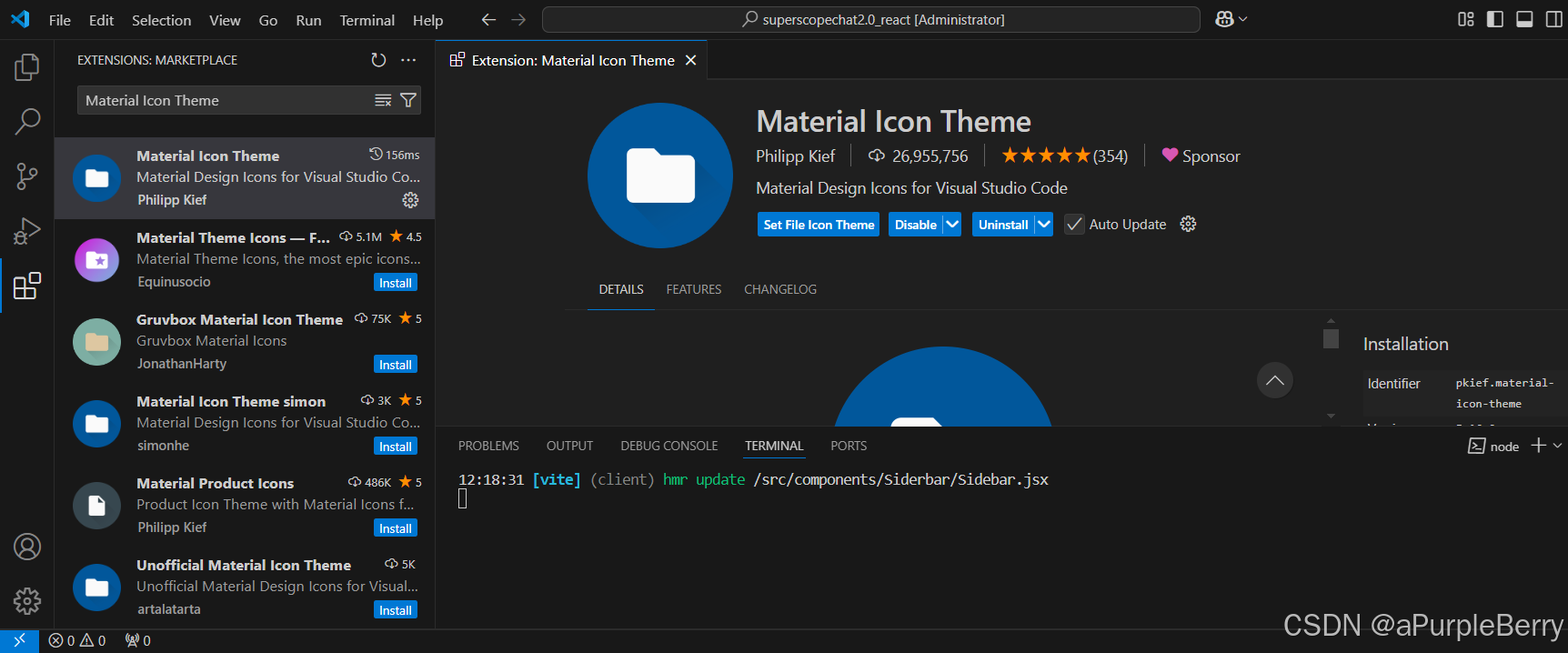Install Unofficial Material Icon Theme
This screenshot has height=653, width=1568.
[396, 610]
